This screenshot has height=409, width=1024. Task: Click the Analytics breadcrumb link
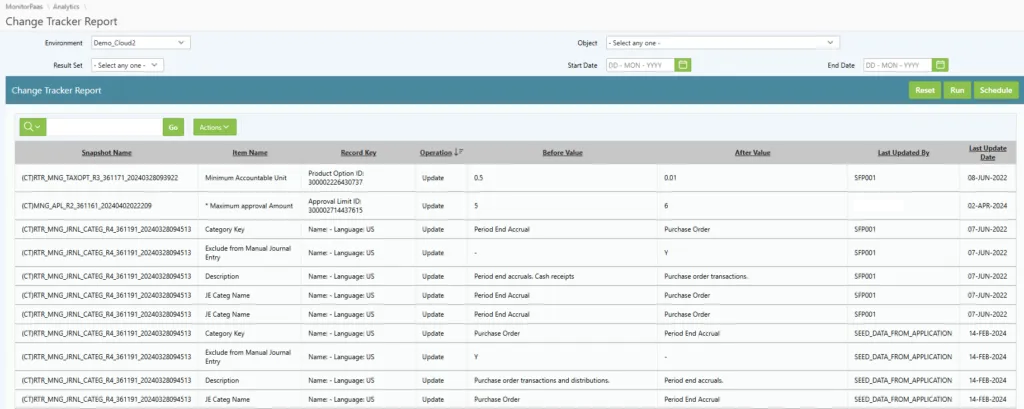(x=66, y=7)
